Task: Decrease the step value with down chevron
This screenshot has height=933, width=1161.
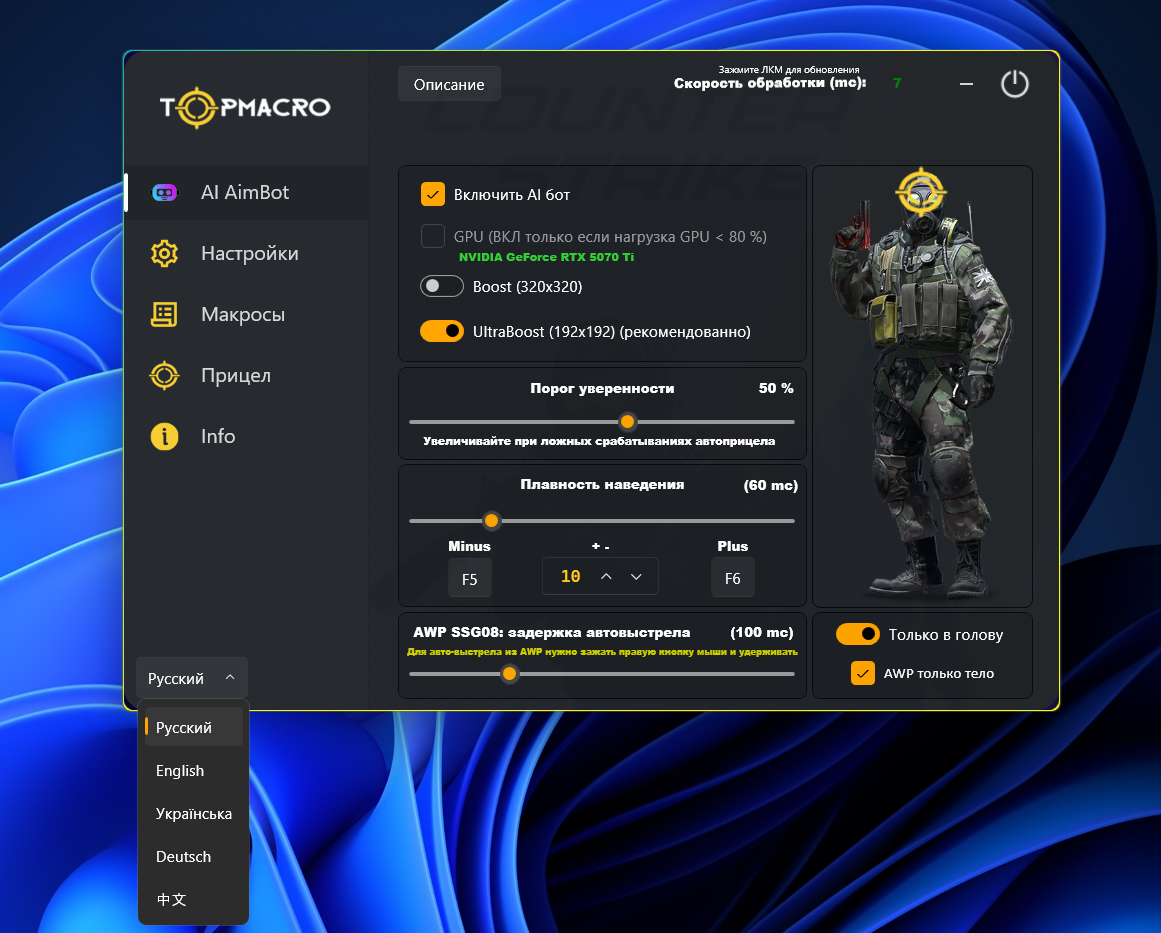Action: [636, 576]
